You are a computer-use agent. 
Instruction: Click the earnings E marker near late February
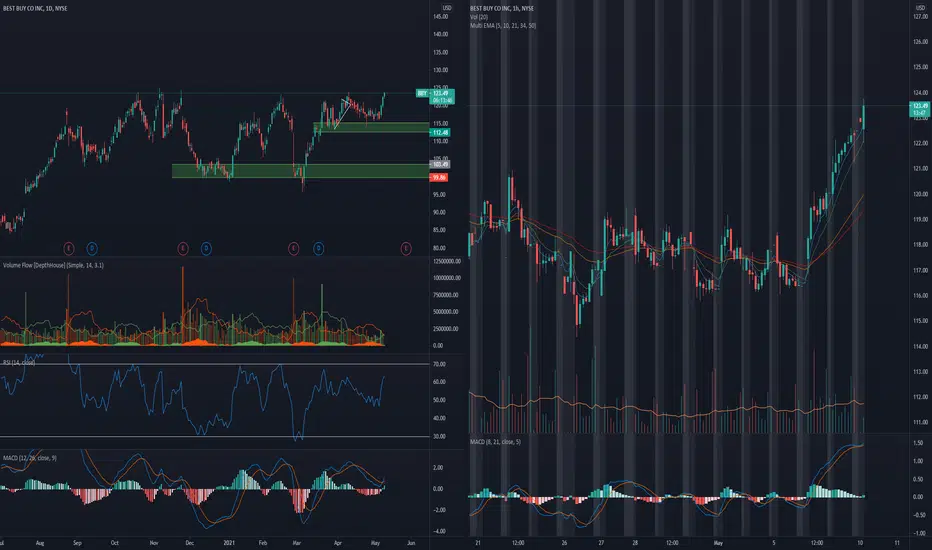click(293, 248)
